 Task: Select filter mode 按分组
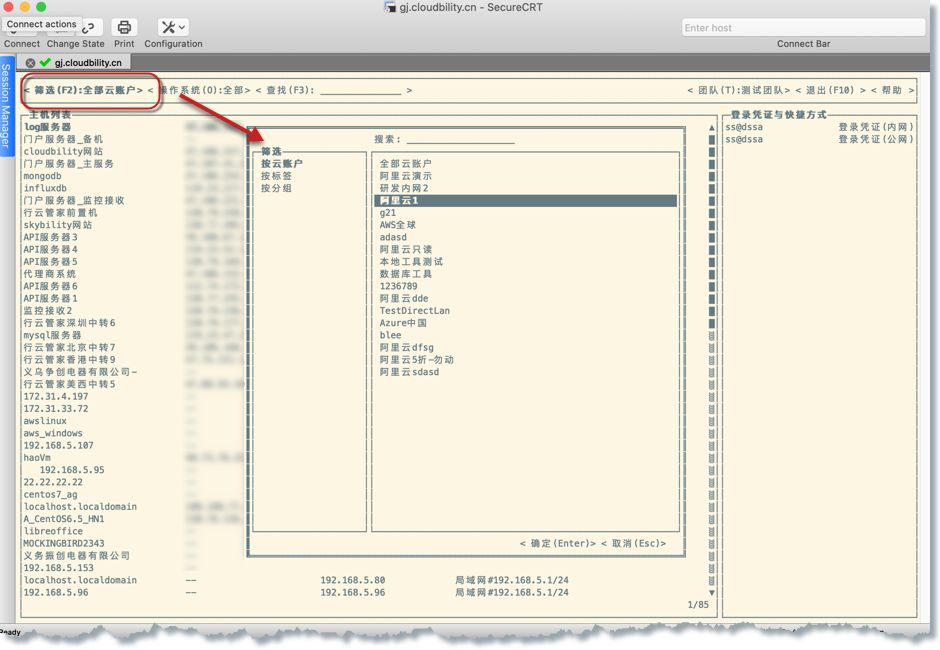click(276, 188)
